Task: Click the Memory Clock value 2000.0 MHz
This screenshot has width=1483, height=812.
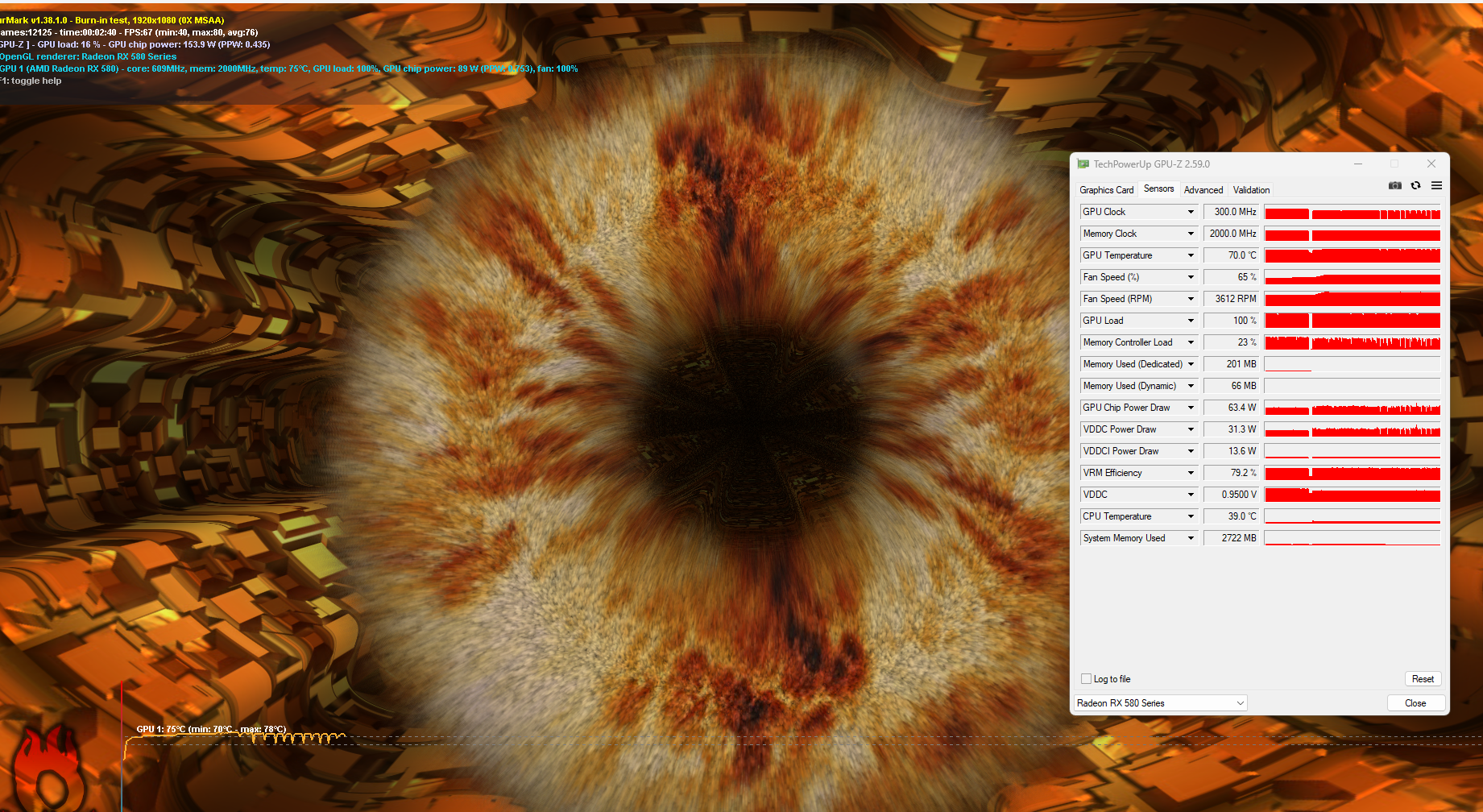Action: [1231, 234]
